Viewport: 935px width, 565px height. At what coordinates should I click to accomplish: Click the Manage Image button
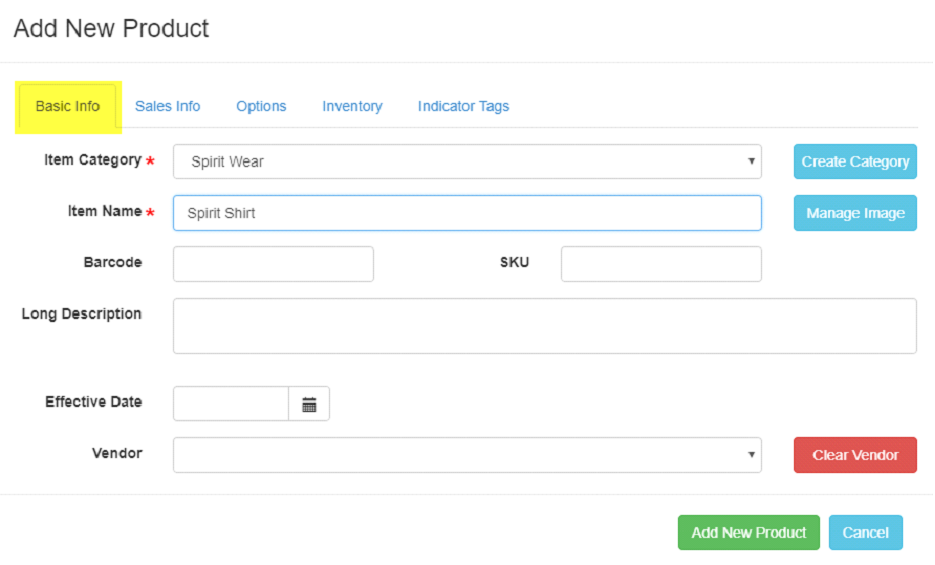pyautogui.click(x=855, y=213)
